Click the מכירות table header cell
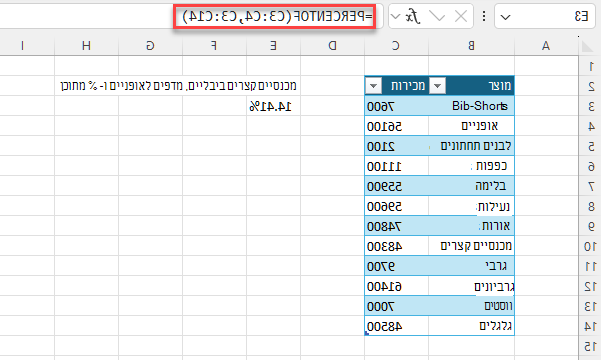This screenshot has width=601, height=360. [397, 86]
